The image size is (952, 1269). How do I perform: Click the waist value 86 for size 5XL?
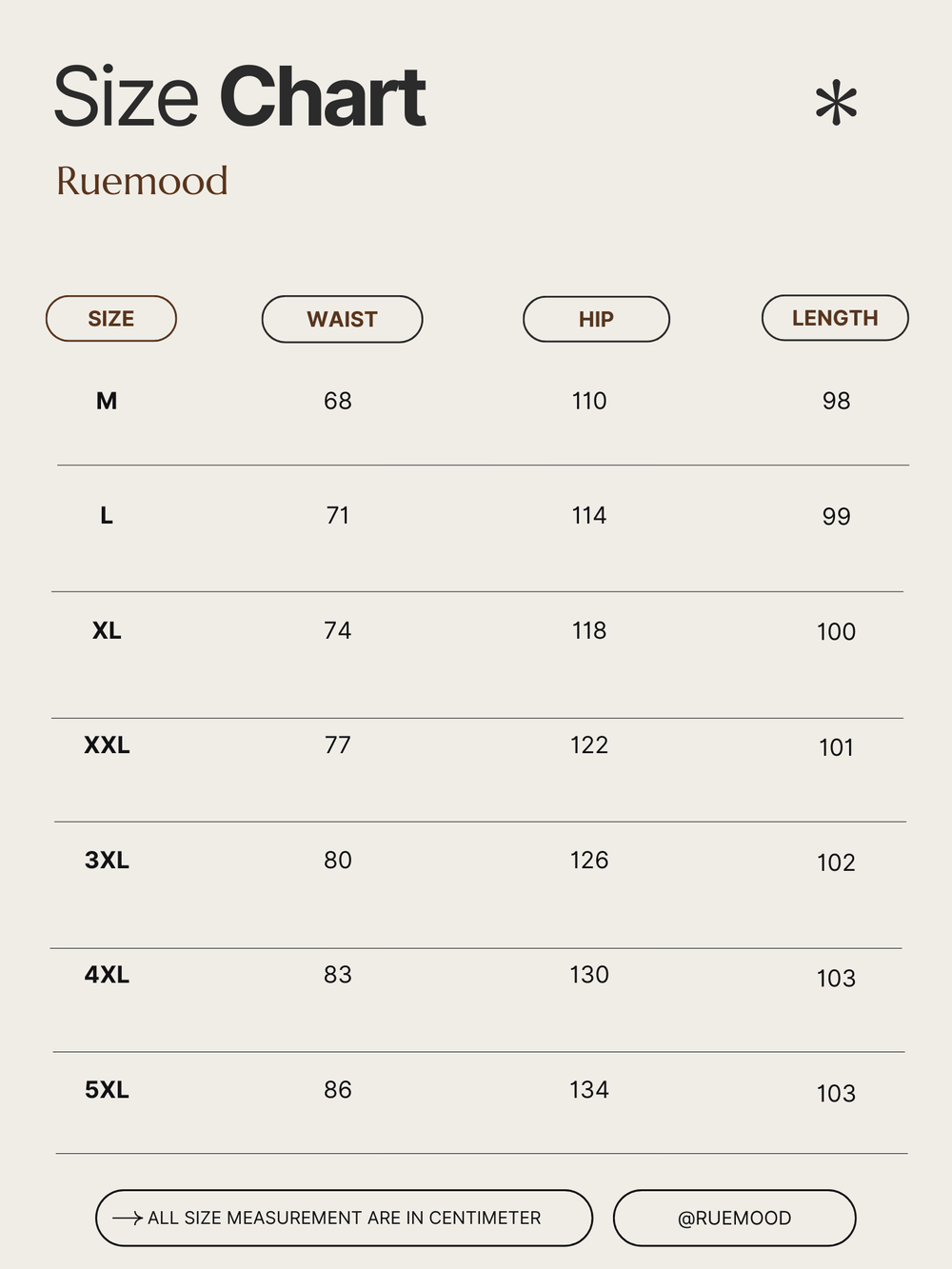pos(338,1089)
